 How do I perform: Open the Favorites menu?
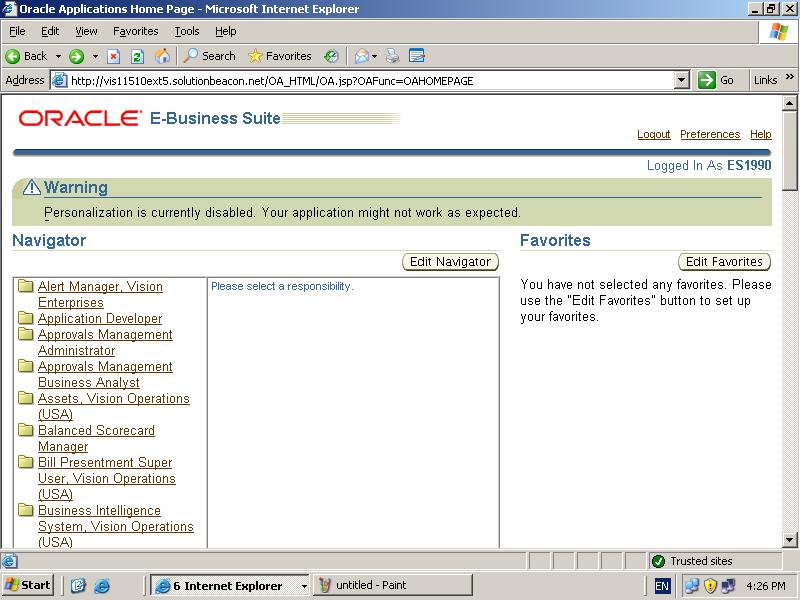click(x=135, y=31)
